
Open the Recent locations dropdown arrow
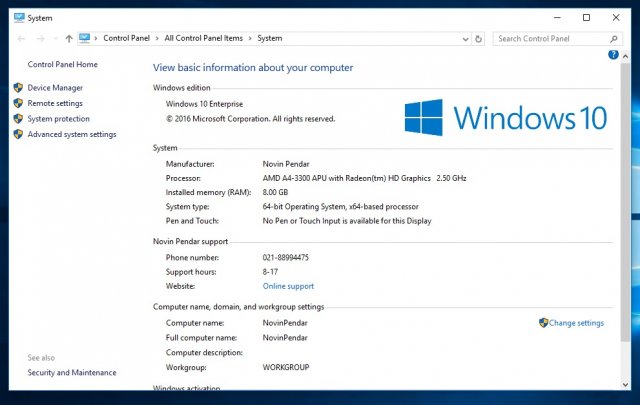[x=54, y=38]
